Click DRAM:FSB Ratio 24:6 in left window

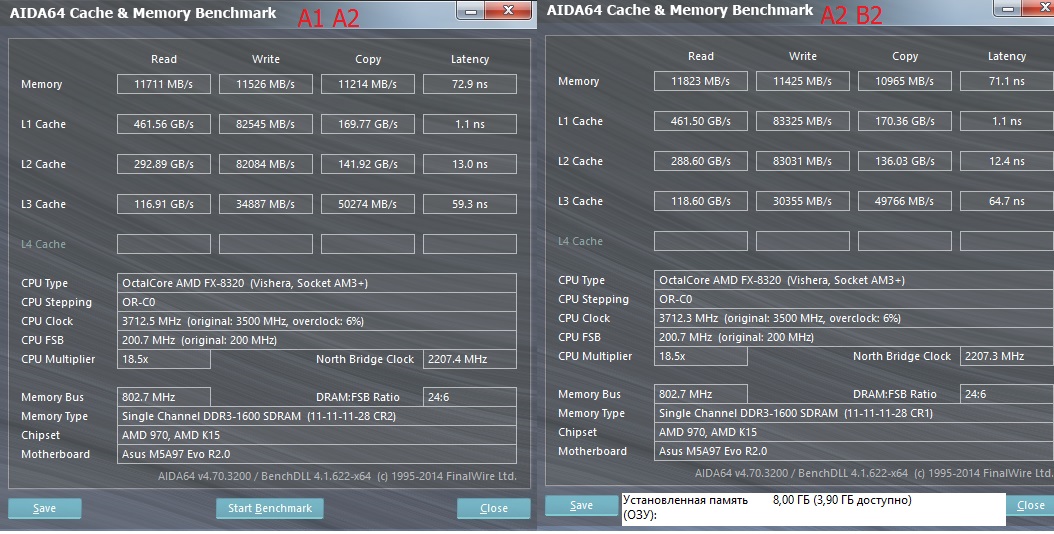tap(470, 397)
